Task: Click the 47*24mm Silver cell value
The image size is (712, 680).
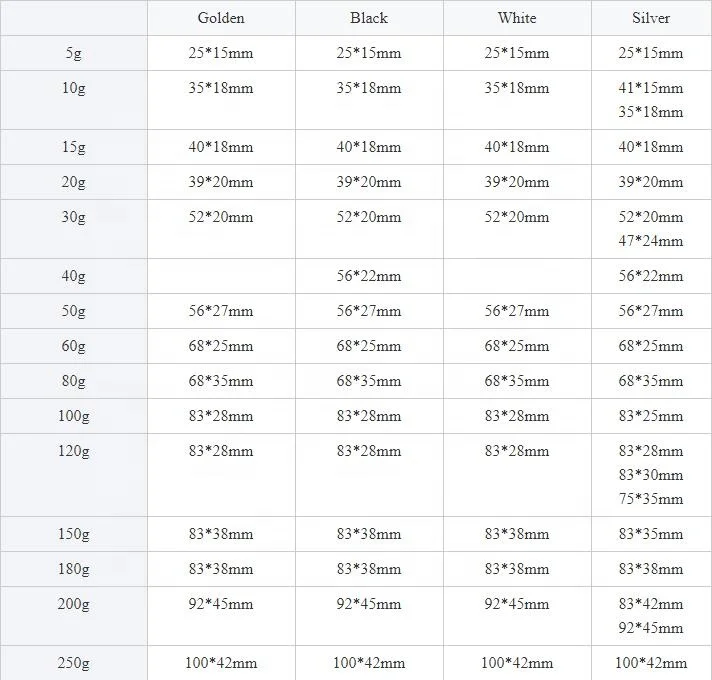Action: (x=651, y=241)
